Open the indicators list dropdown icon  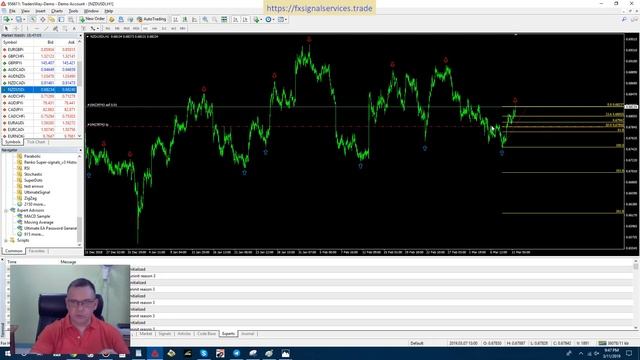pyautogui.click(x=258, y=19)
